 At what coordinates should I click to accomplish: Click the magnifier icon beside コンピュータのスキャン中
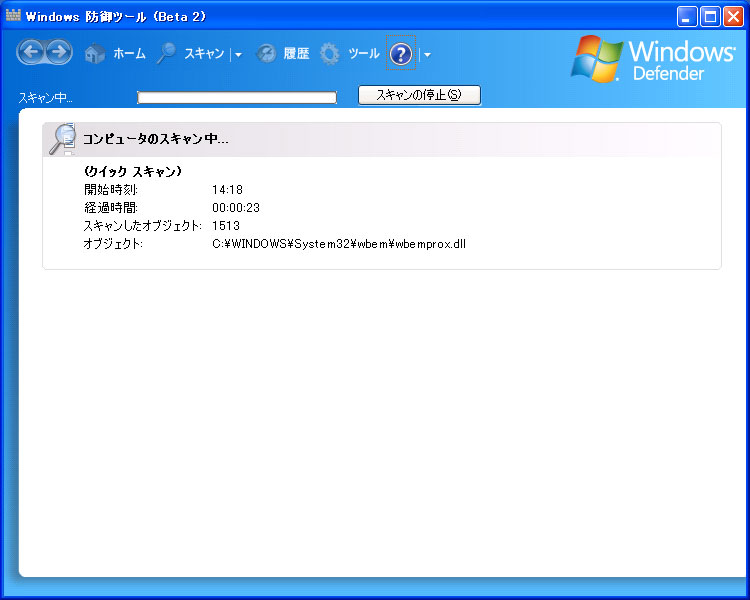[x=63, y=139]
